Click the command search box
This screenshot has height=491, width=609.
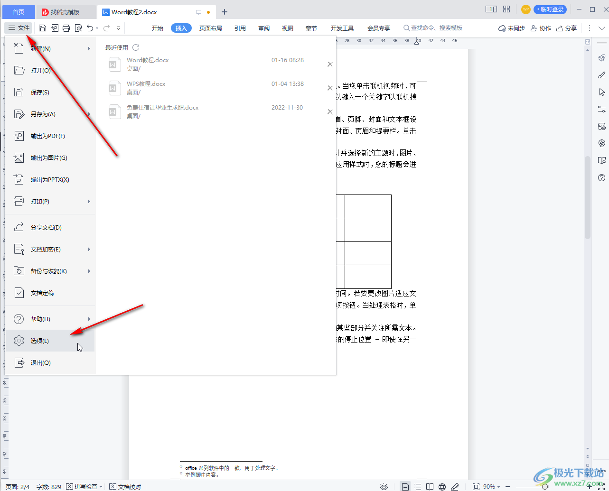(433, 28)
